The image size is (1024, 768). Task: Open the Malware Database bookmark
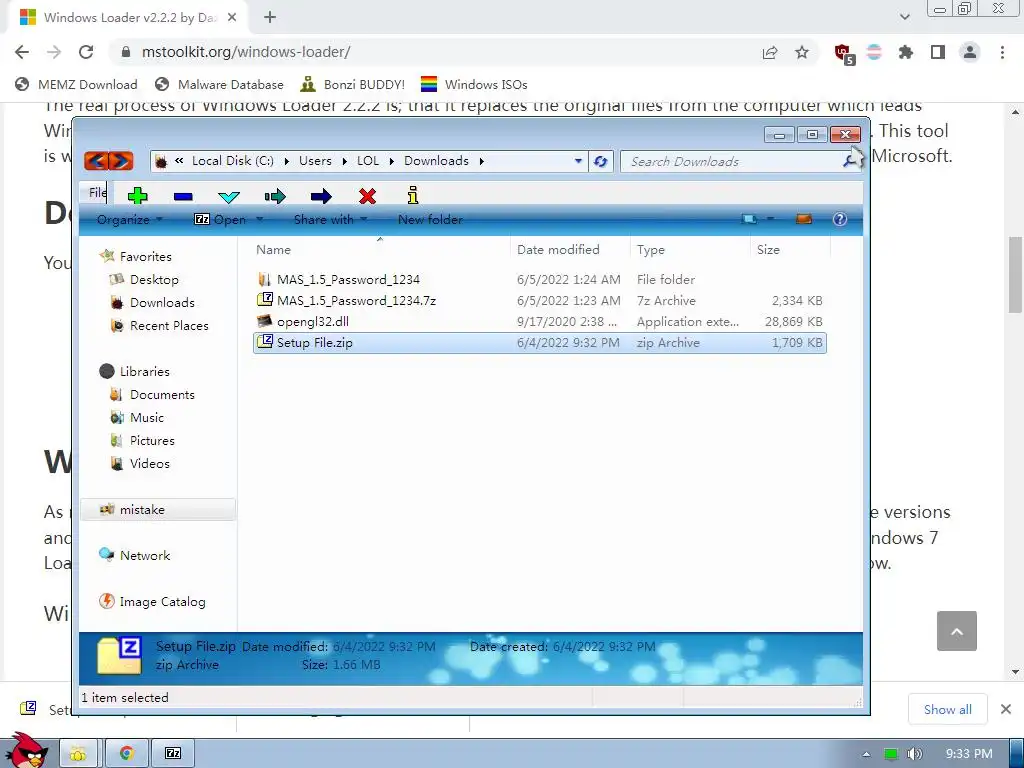(219, 85)
